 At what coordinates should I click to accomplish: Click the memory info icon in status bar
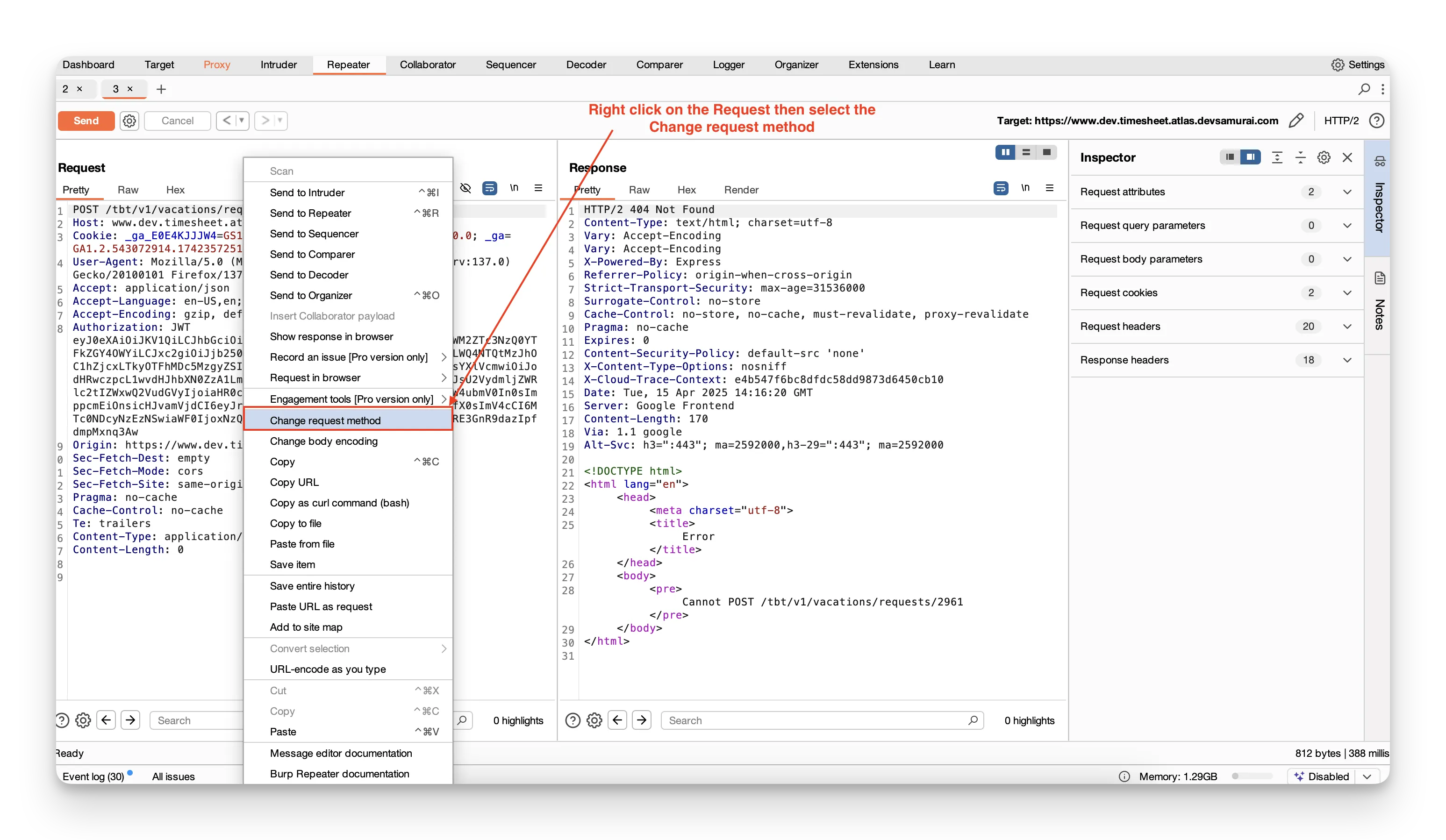pyautogui.click(x=1124, y=776)
